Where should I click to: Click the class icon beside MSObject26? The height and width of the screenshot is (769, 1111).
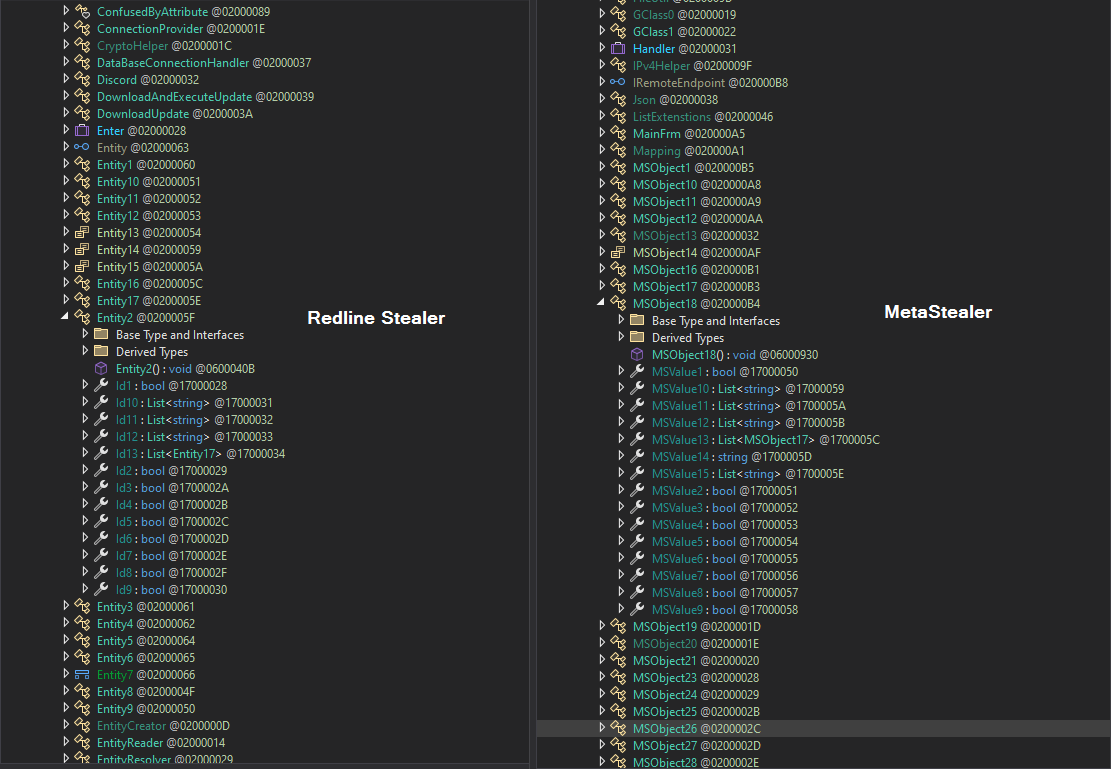coord(618,729)
